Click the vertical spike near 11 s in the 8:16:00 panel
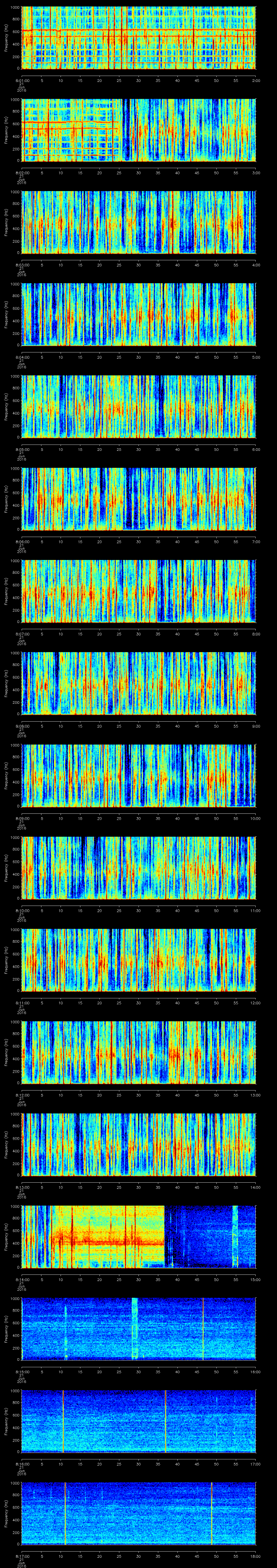The height and width of the screenshot is (1568, 277). coord(63,1421)
